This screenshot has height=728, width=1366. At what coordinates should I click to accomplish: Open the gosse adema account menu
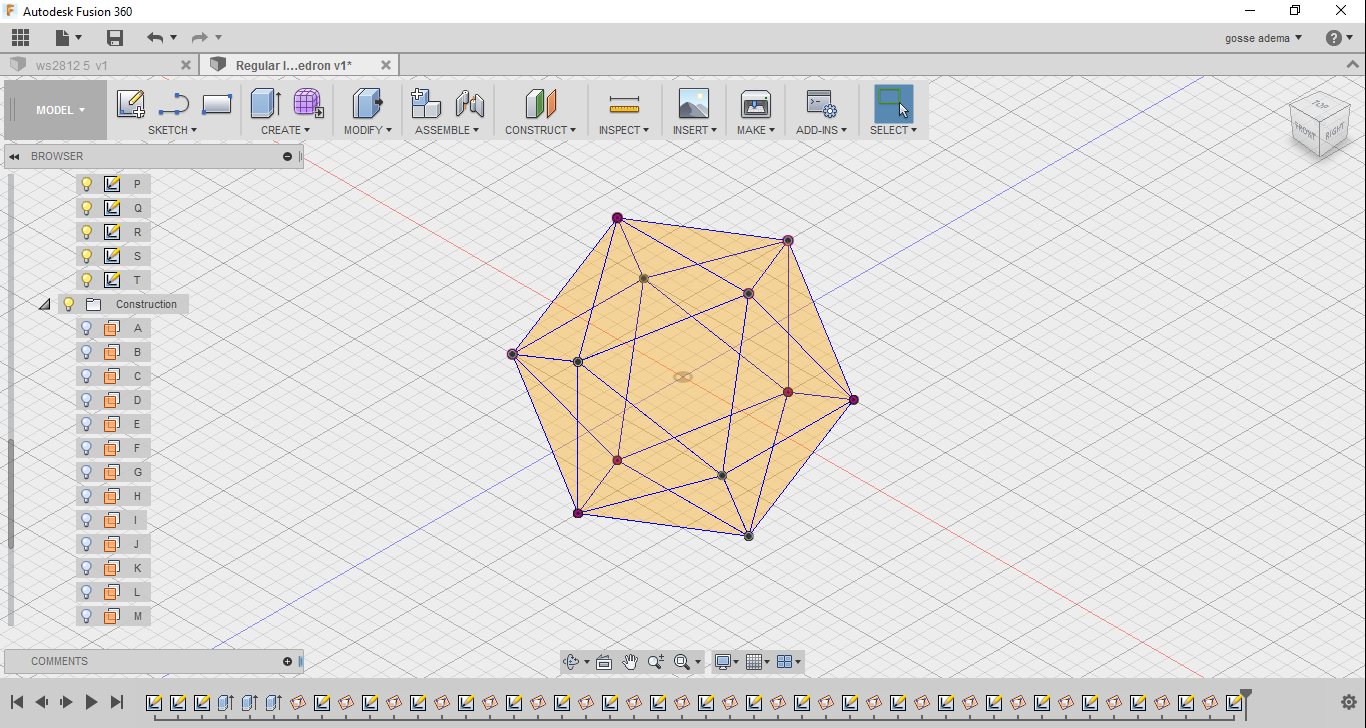[x=1264, y=38]
